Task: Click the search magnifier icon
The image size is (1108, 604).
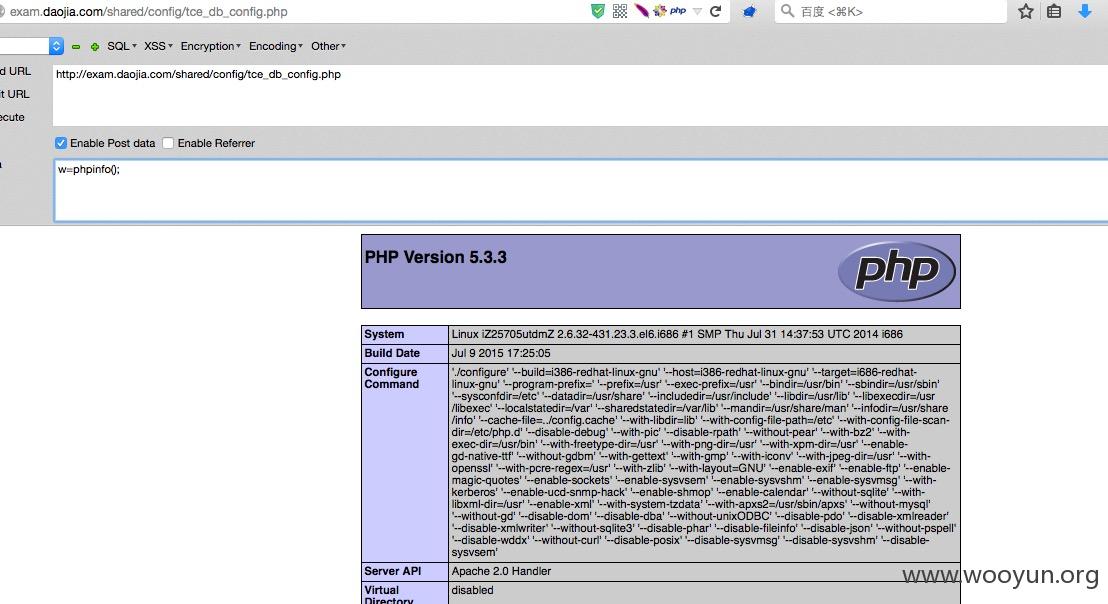Action: click(x=786, y=11)
